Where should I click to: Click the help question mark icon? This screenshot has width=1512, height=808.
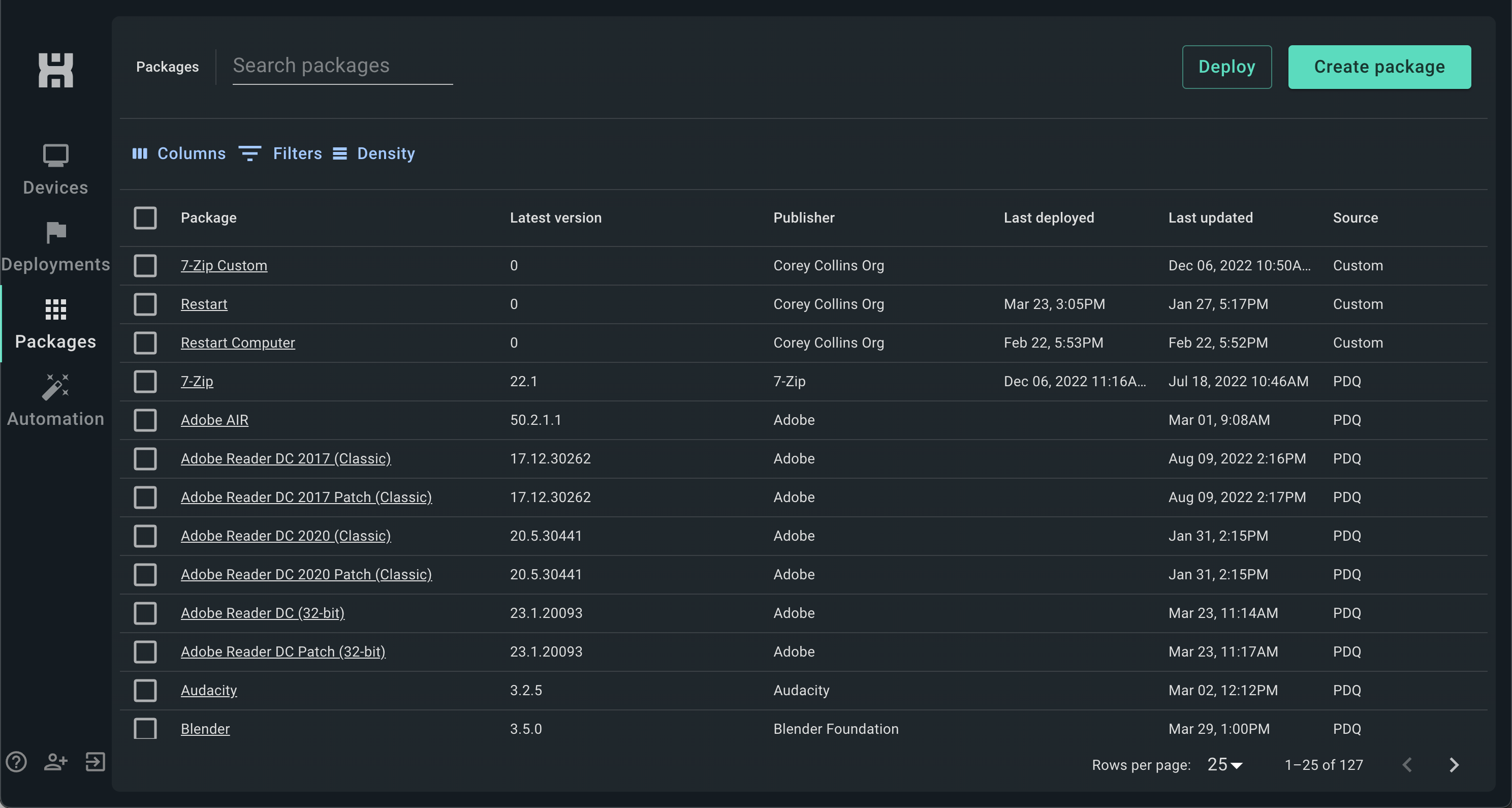click(16, 762)
